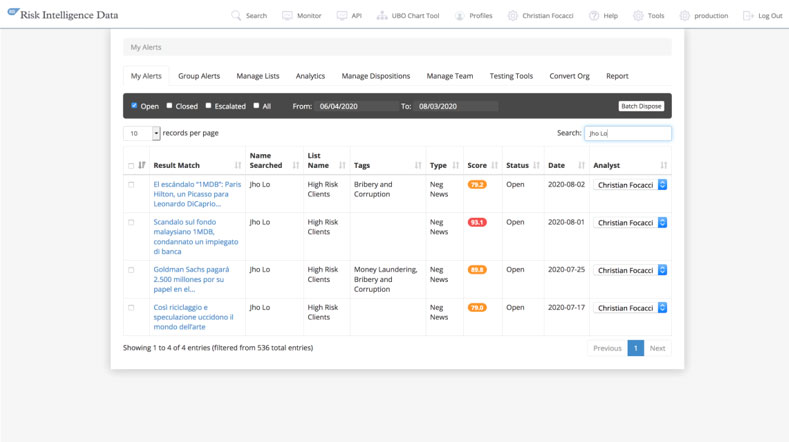Tick the Closed filter checkbox
This screenshot has height=442, width=789.
169,105
